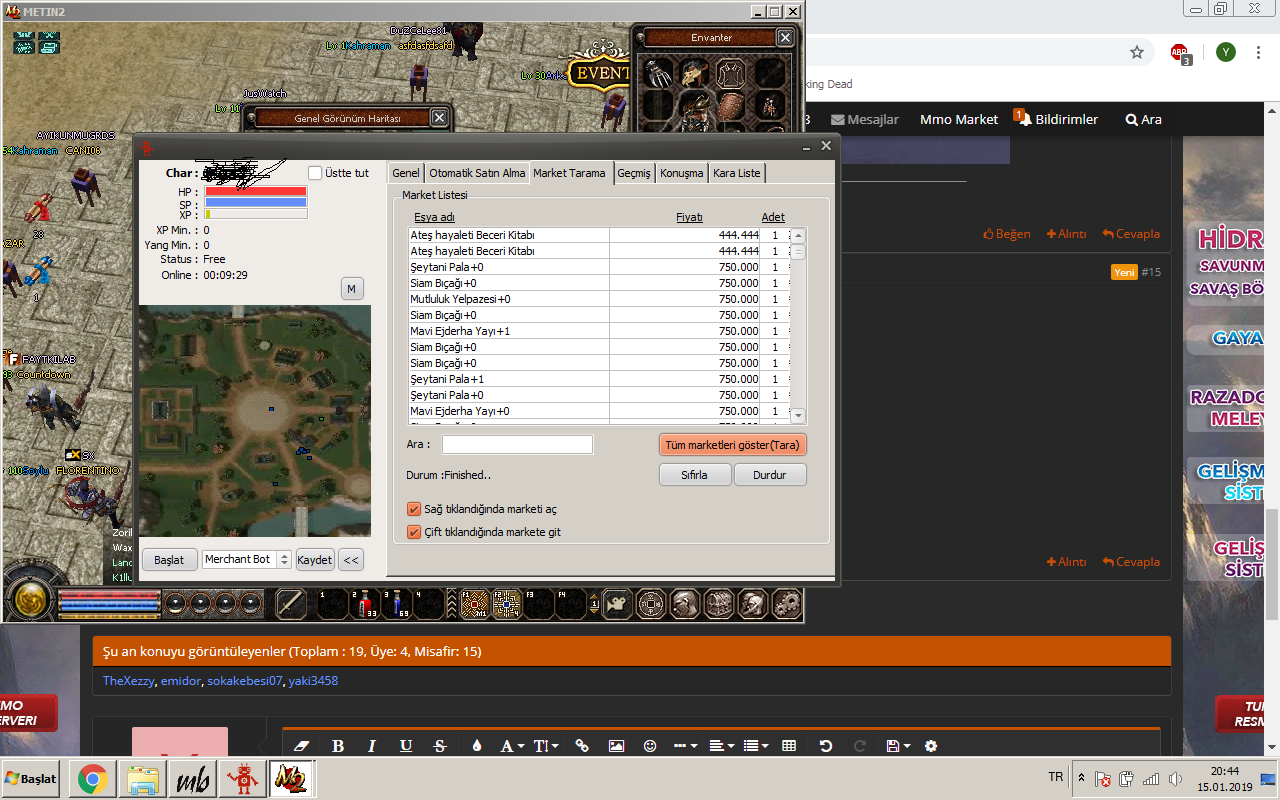Open the save draft dropdown in editor
This screenshot has width=1280, height=800.
pyautogui.click(x=898, y=746)
